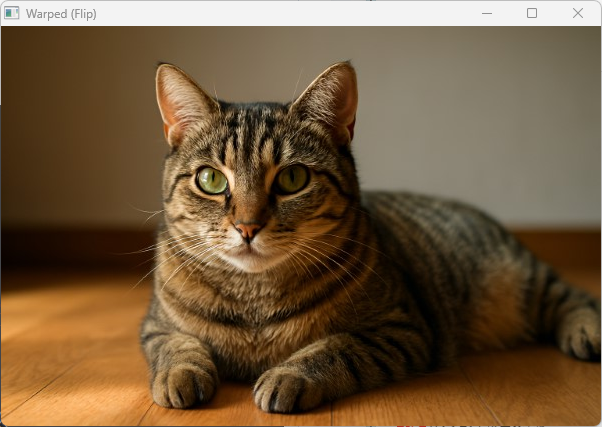The height and width of the screenshot is (427, 602).
Task: Click the Warped (Flip) window app icon
Action: pos(12,13)
